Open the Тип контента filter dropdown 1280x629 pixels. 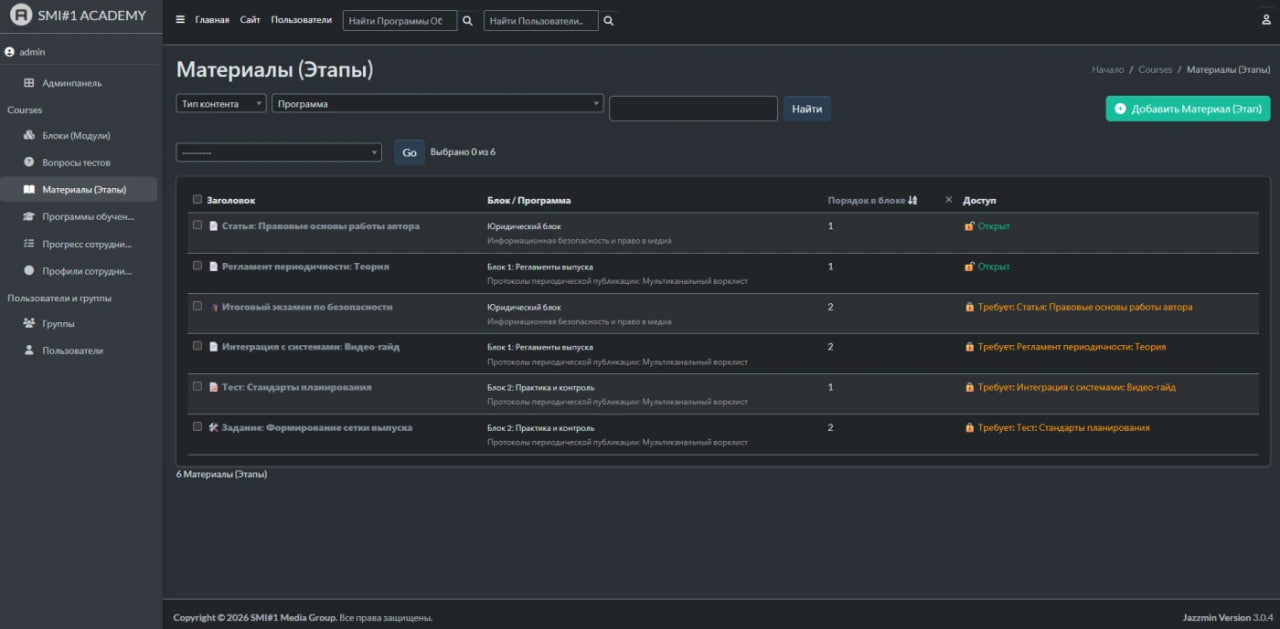point(221,103)
